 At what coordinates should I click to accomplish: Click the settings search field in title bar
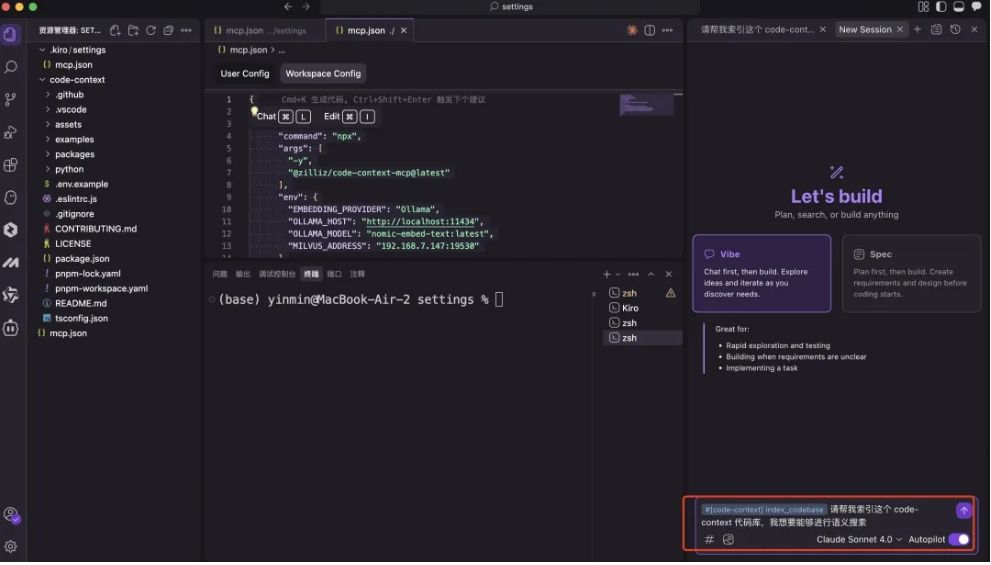click(511, 6)
